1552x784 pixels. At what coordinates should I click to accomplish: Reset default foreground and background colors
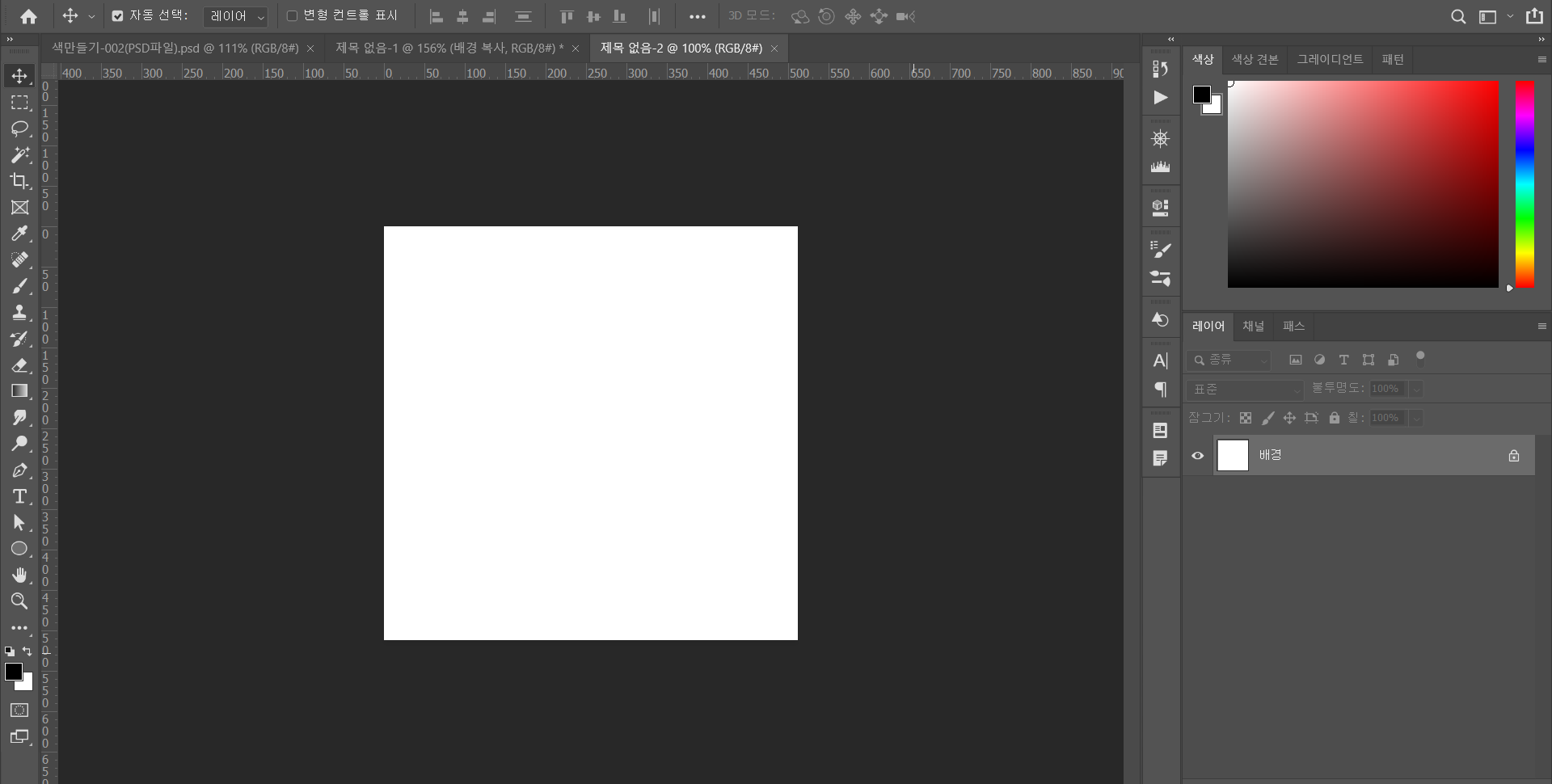10,651
